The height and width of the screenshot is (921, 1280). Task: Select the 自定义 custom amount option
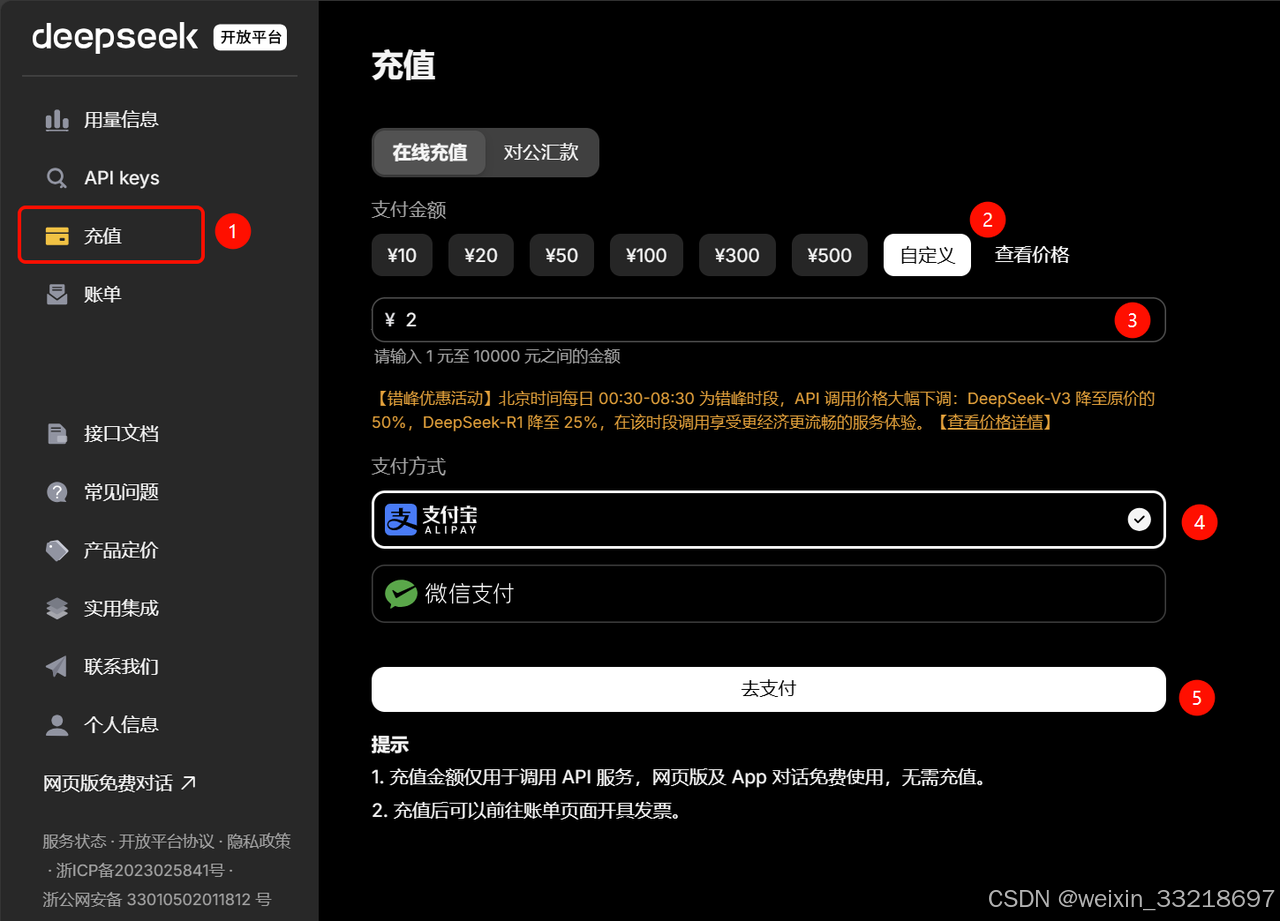[x=927, y=255]
